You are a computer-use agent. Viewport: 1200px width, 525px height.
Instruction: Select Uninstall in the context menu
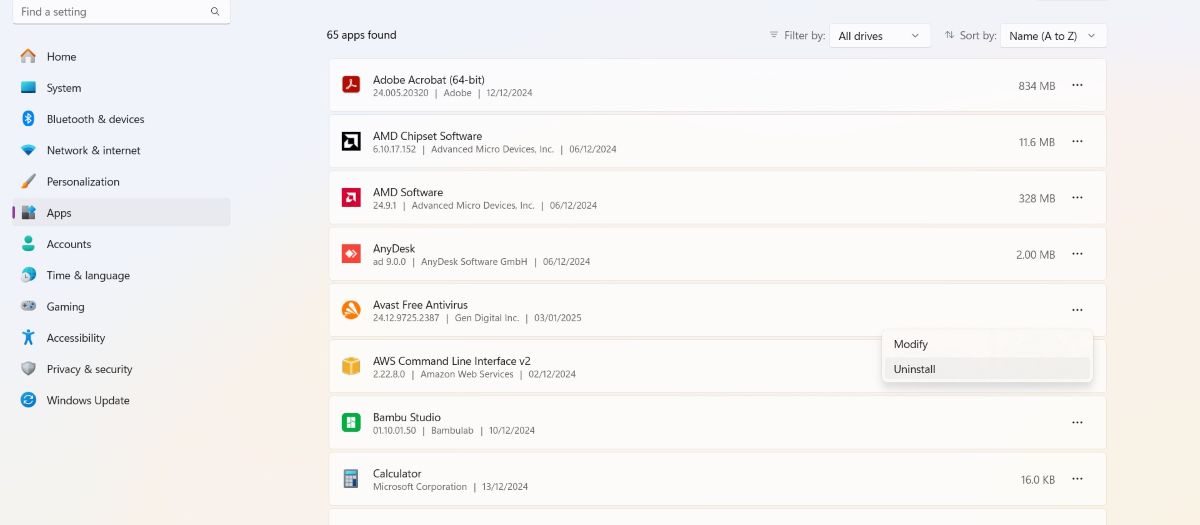(x=987, y=369)
